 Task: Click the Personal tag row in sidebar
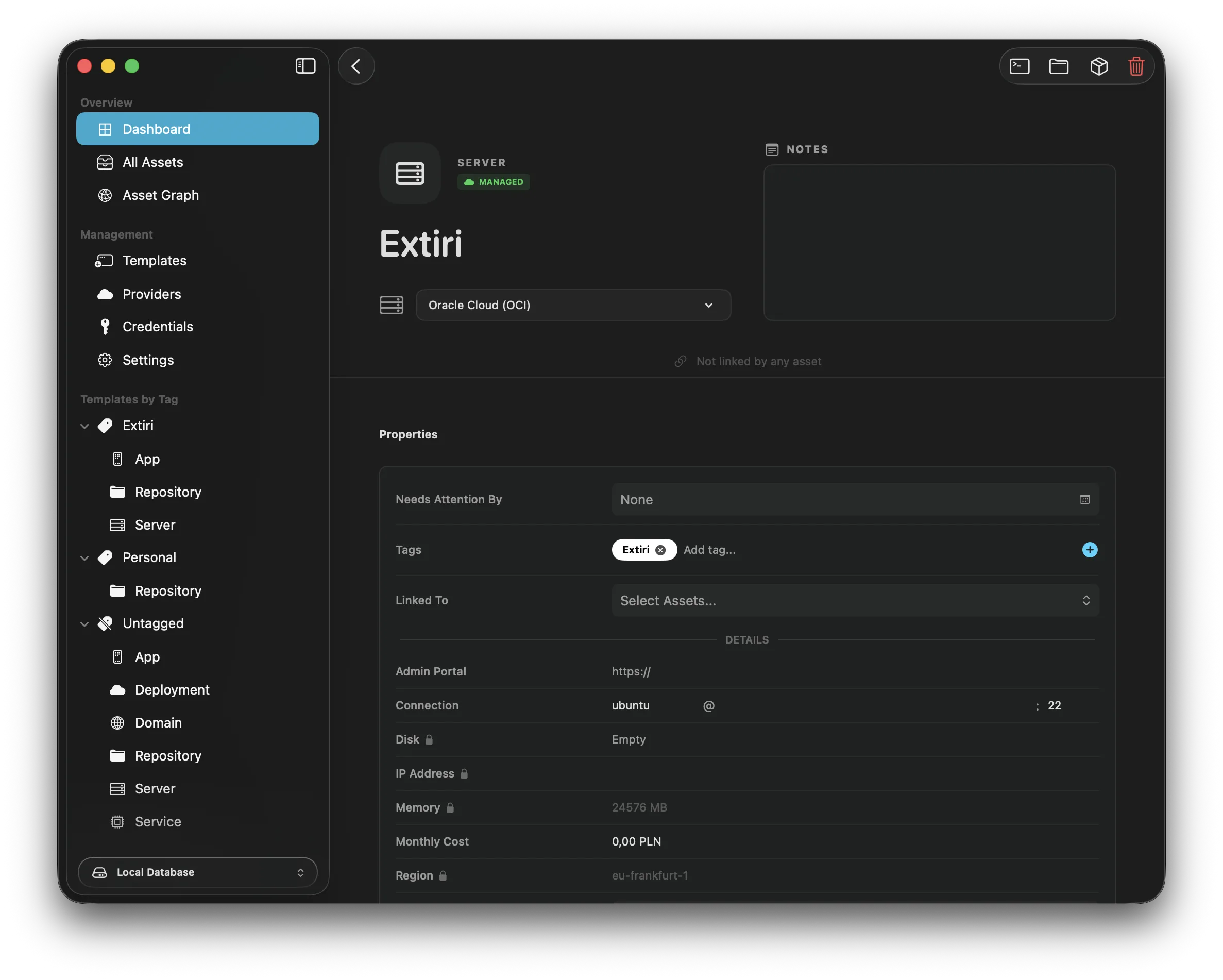(x=197, y=557)
